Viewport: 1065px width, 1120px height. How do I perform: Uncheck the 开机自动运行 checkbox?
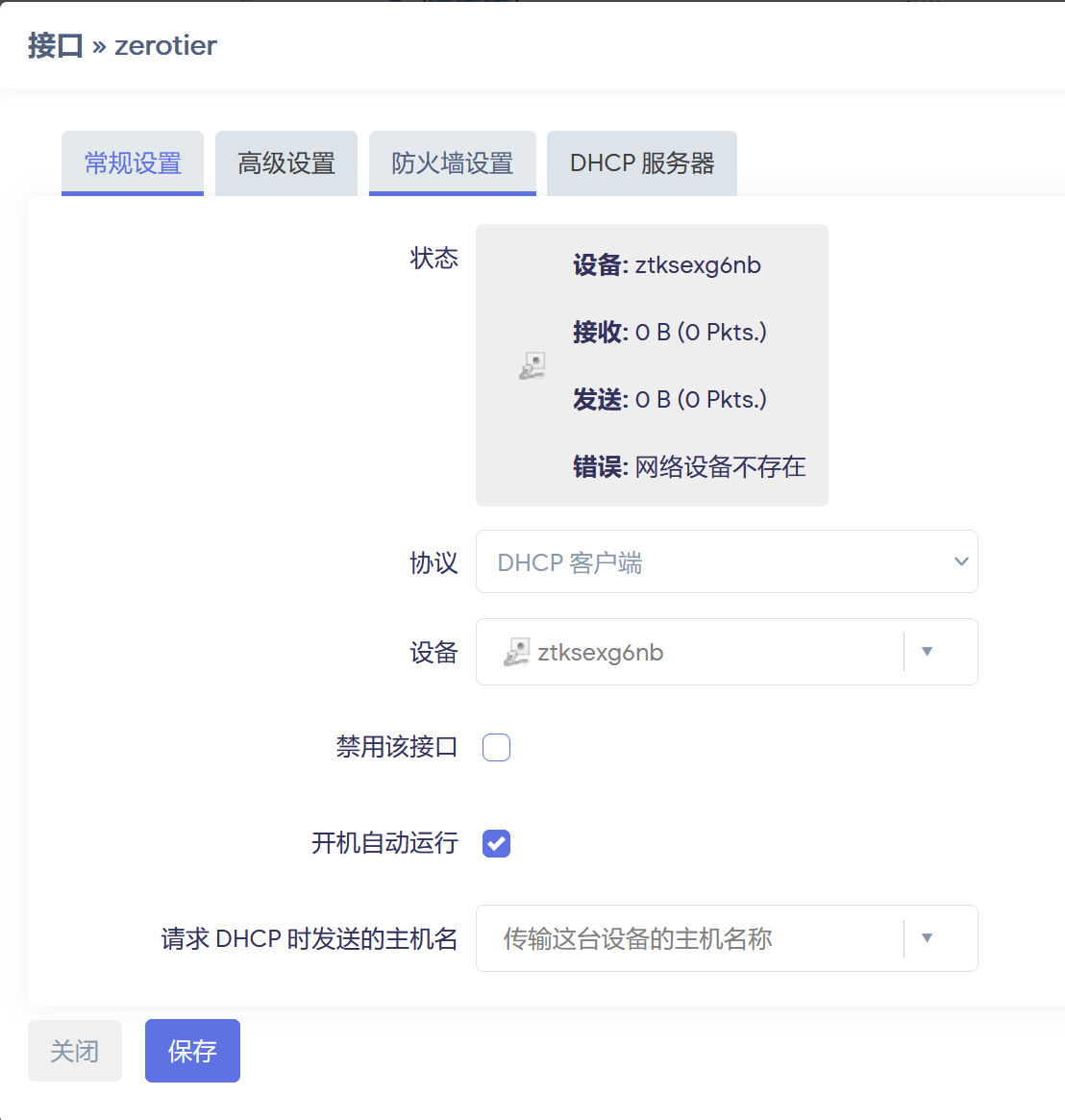[496, 843]
